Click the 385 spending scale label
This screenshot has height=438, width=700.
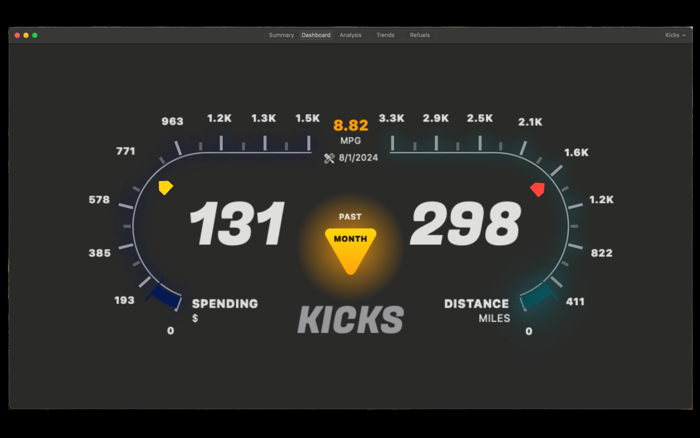coord(100,253)
